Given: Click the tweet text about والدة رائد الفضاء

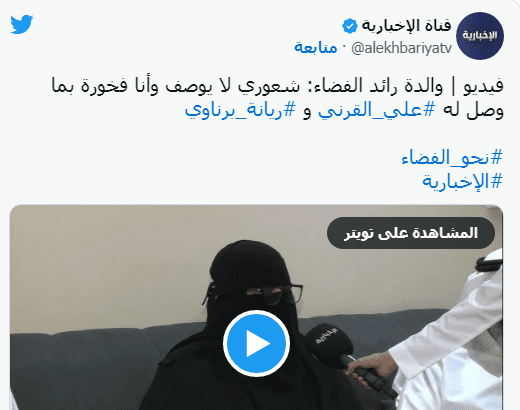Looking at the screenshot, I should tap(277, 98).
